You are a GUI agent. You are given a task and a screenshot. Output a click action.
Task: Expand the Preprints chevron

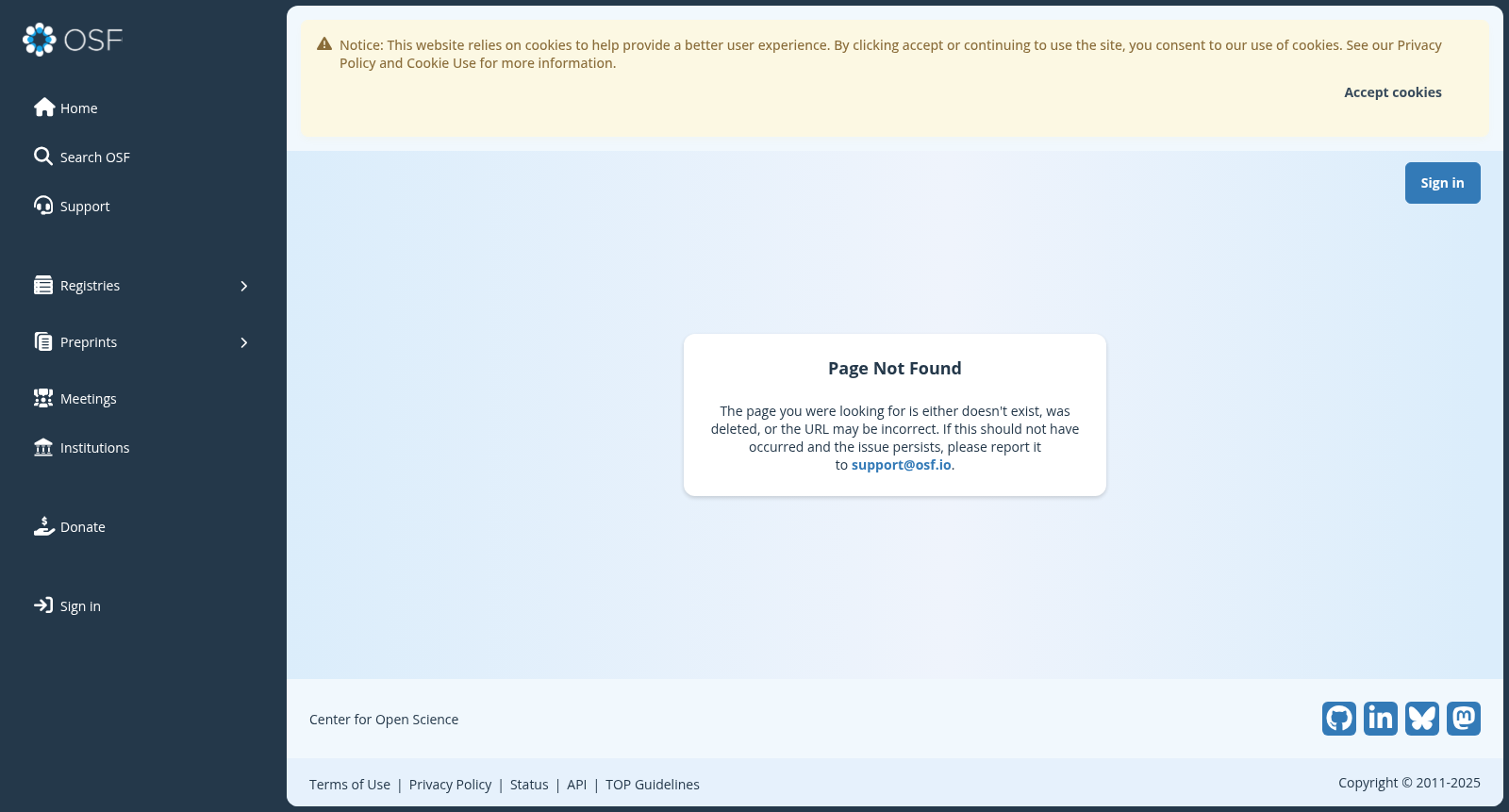tap(244, 342)
